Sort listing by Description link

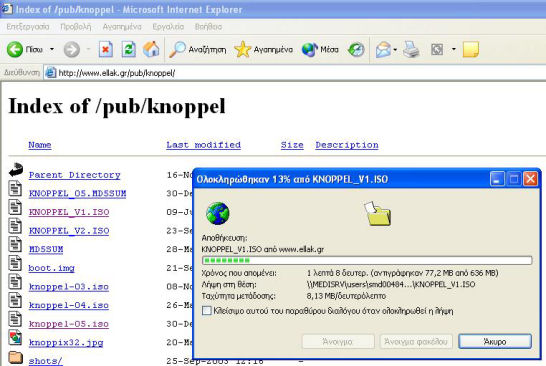347,145
